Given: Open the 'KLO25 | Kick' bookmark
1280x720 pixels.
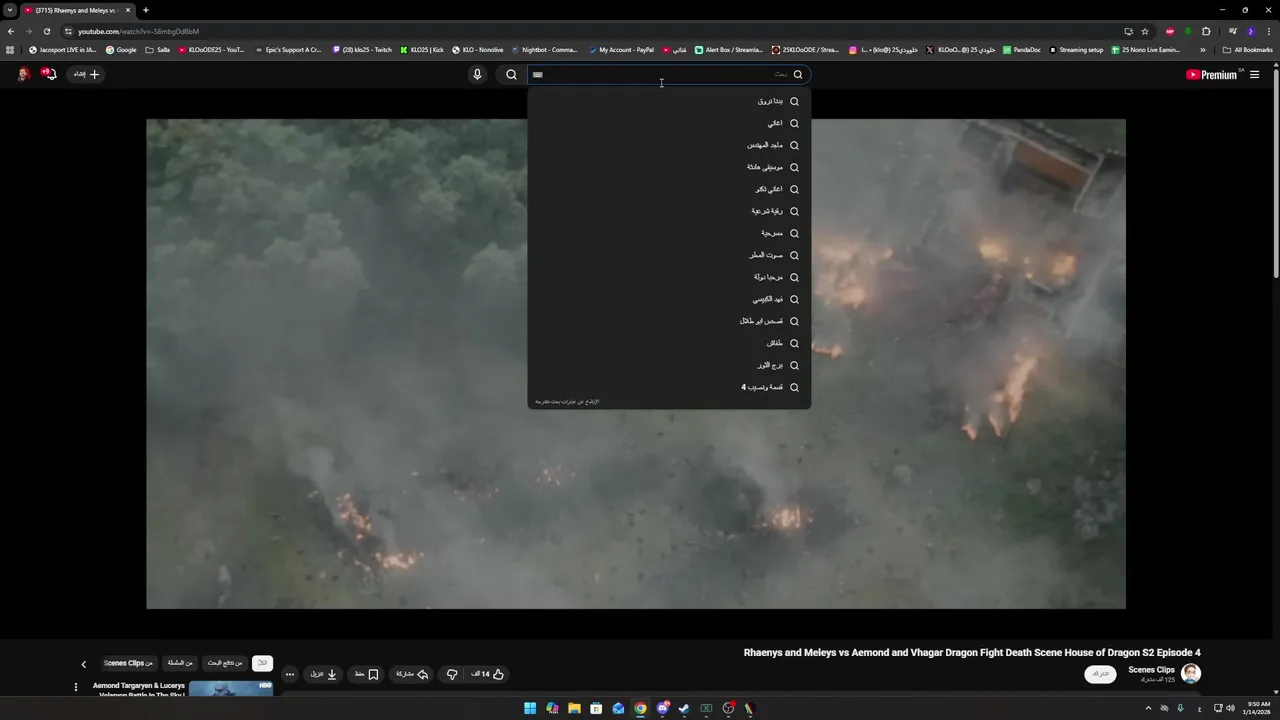Looking at the screenshot, I should tap(421, 50).
